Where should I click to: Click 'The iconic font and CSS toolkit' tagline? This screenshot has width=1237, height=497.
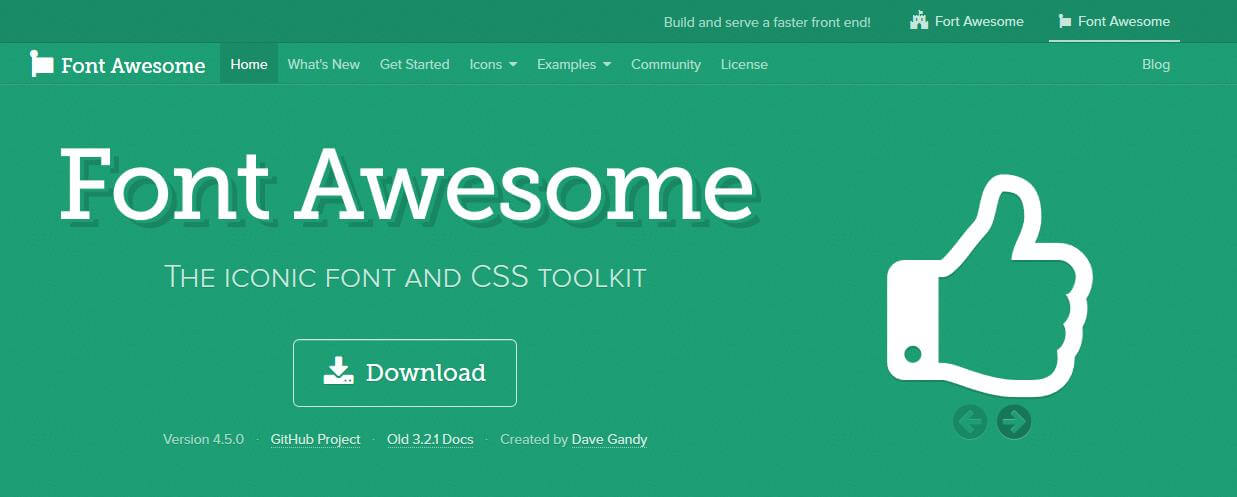[406, 277]
